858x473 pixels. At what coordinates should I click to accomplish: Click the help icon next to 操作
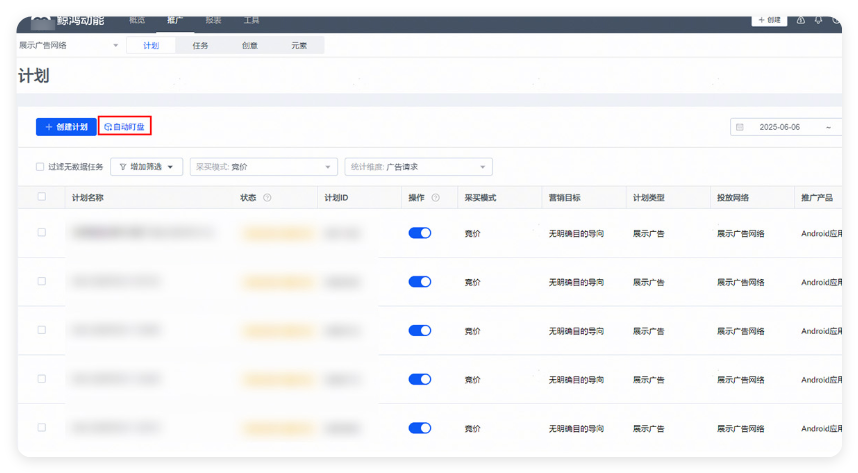click(x=436, y=198)
